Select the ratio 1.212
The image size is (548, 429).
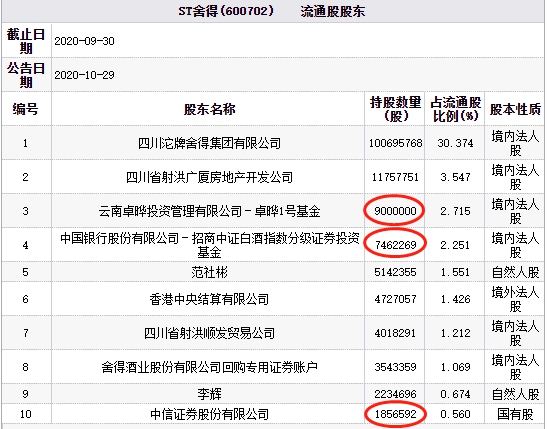pos(455,333)
